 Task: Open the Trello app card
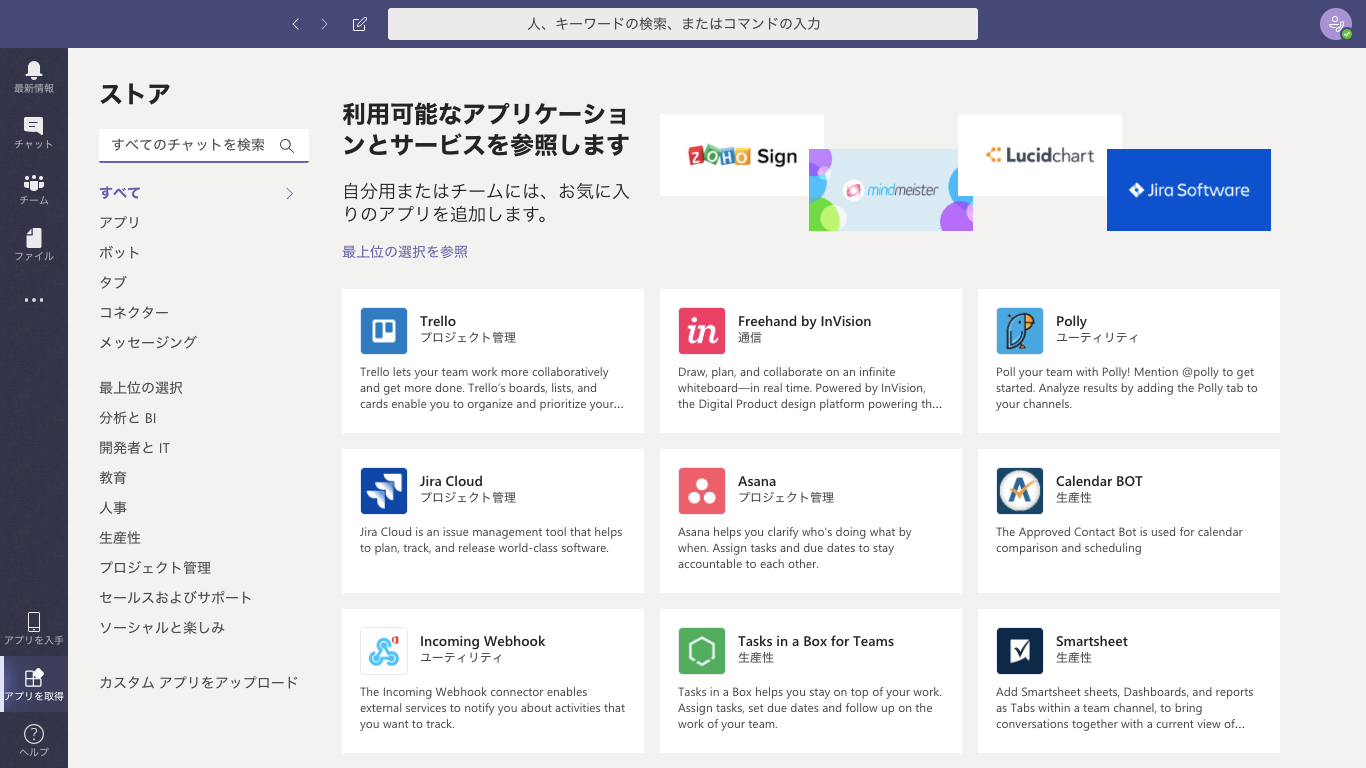tap(492, 361)
